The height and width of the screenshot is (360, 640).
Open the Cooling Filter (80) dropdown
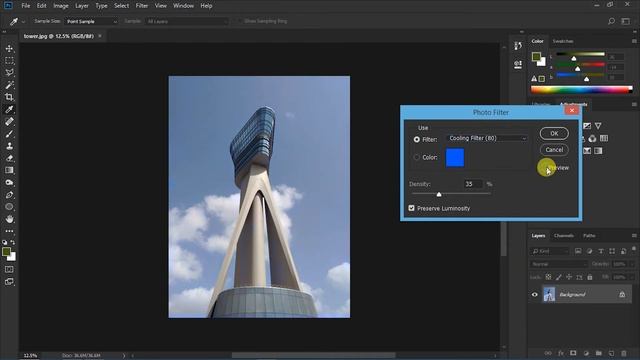coord(487,138)
